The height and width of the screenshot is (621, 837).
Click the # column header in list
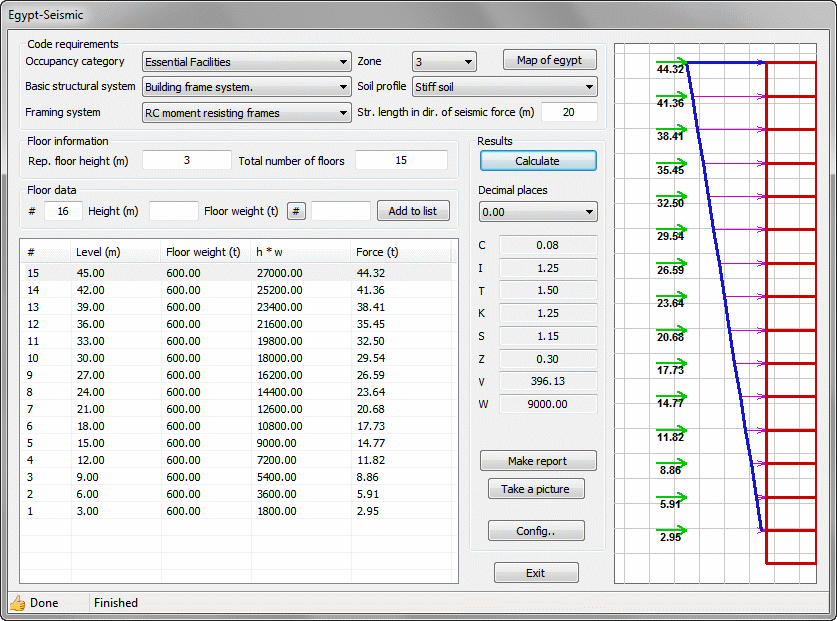coord(46,252)
